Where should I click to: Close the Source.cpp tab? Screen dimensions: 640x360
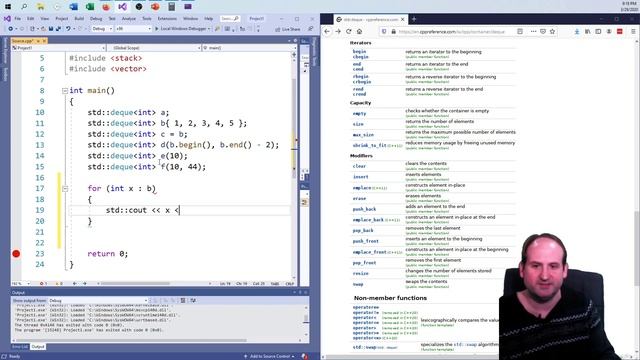tap(44, 41)
